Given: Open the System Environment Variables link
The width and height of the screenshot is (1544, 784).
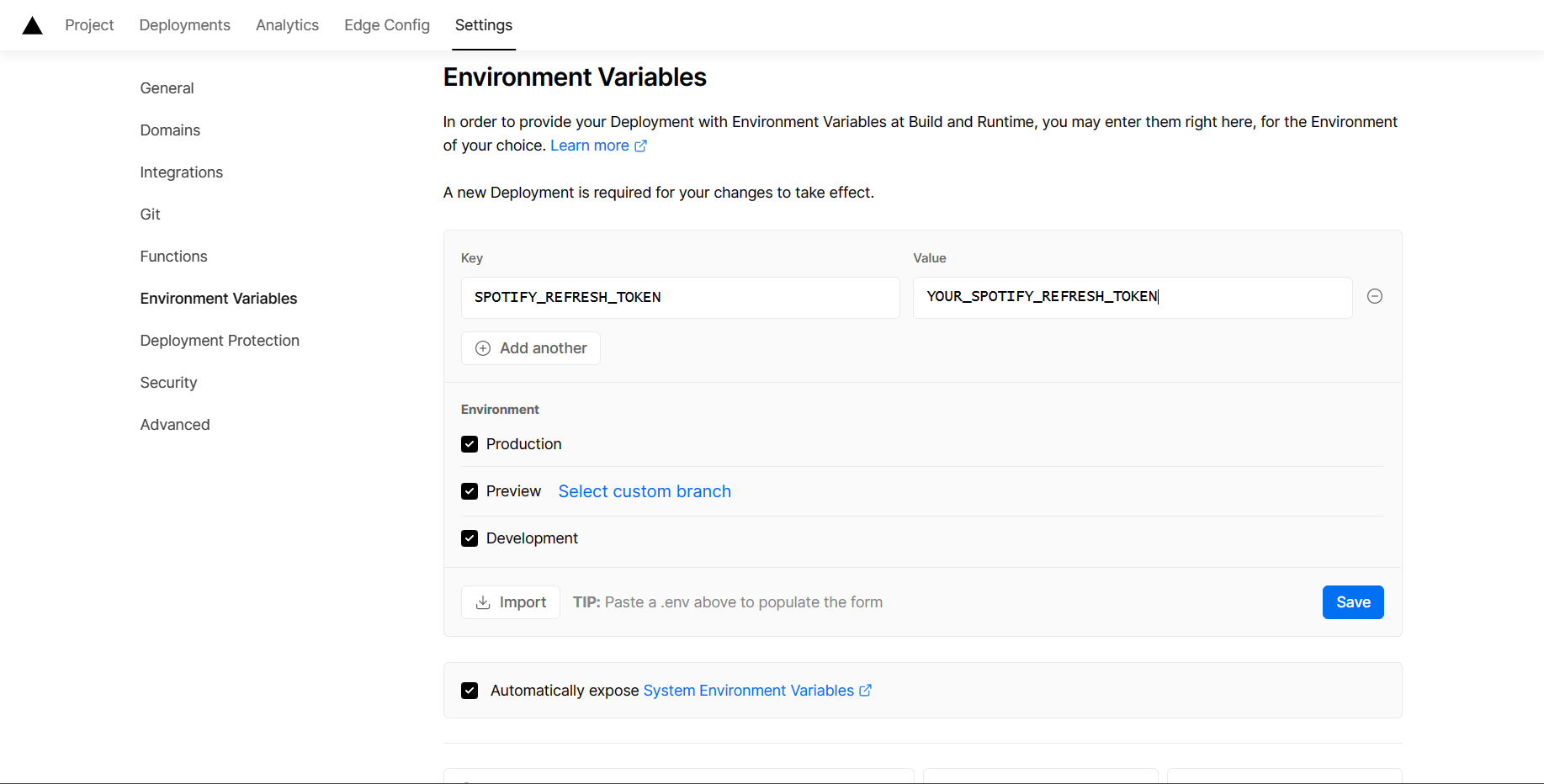Looking at the screenshot, I should pyautogui.click(x=748, y=691).
